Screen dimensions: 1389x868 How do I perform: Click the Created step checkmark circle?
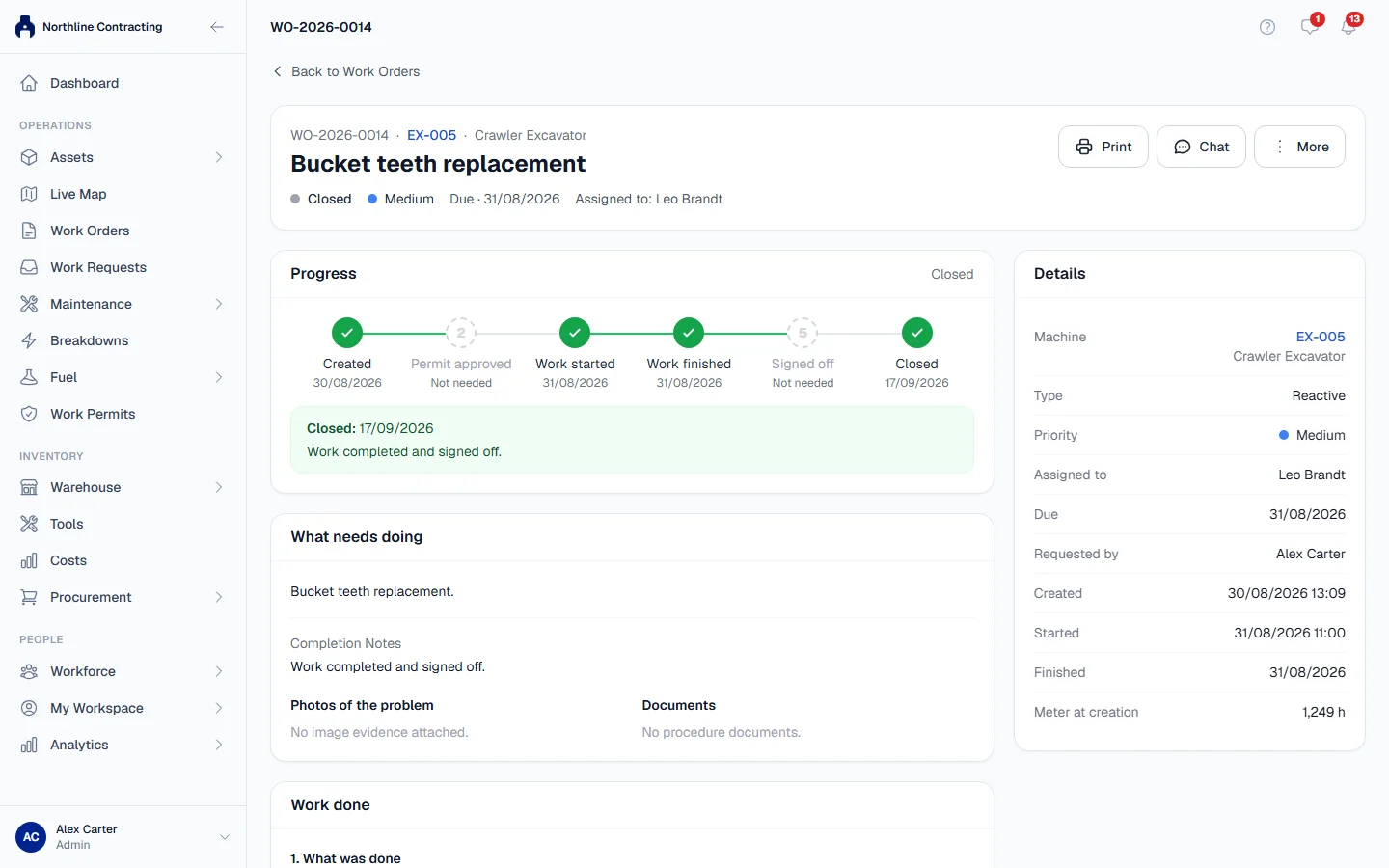347,333
